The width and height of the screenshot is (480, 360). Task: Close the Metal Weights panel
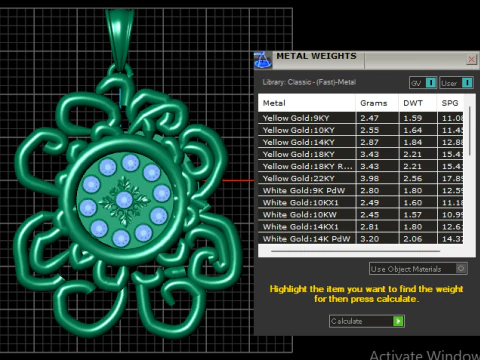click(471, 60)
